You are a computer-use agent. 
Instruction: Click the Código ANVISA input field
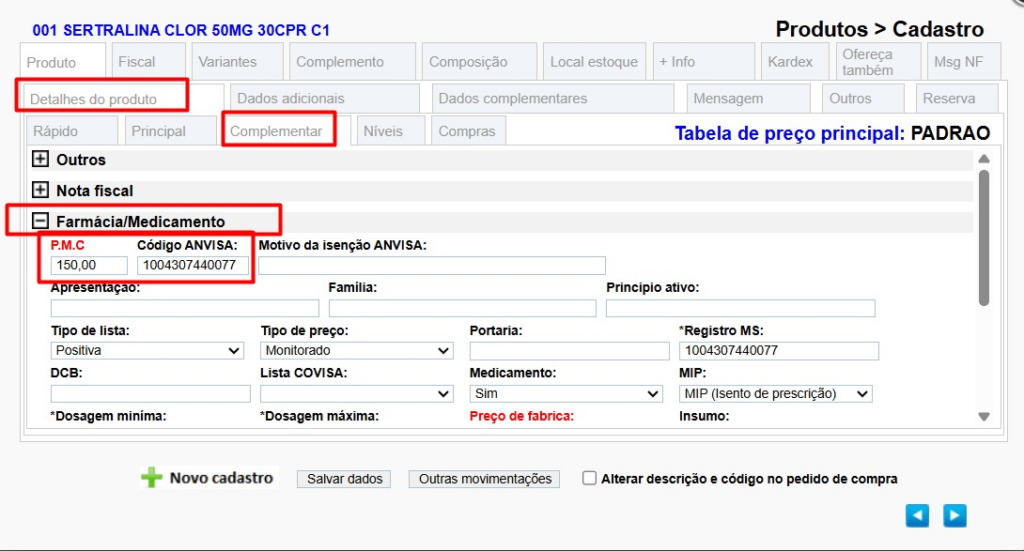(x=193, y=265)
